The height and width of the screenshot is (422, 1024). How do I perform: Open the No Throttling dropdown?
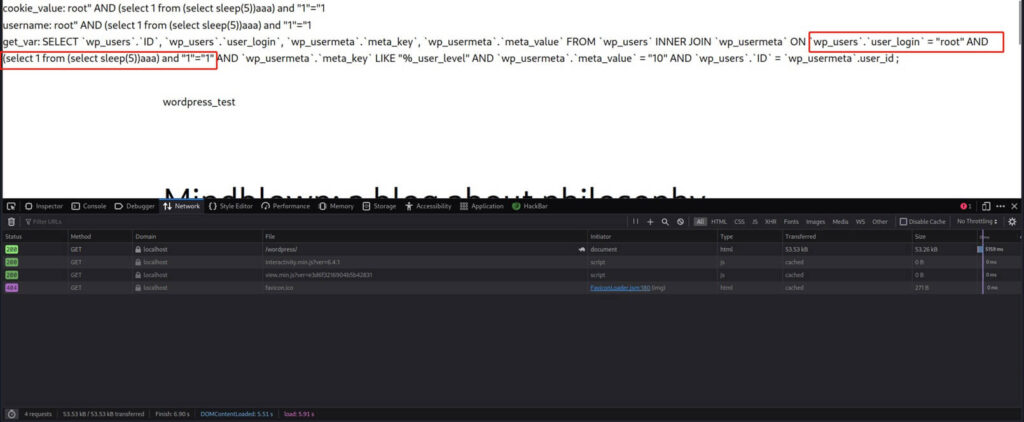[x=978, y=222]
